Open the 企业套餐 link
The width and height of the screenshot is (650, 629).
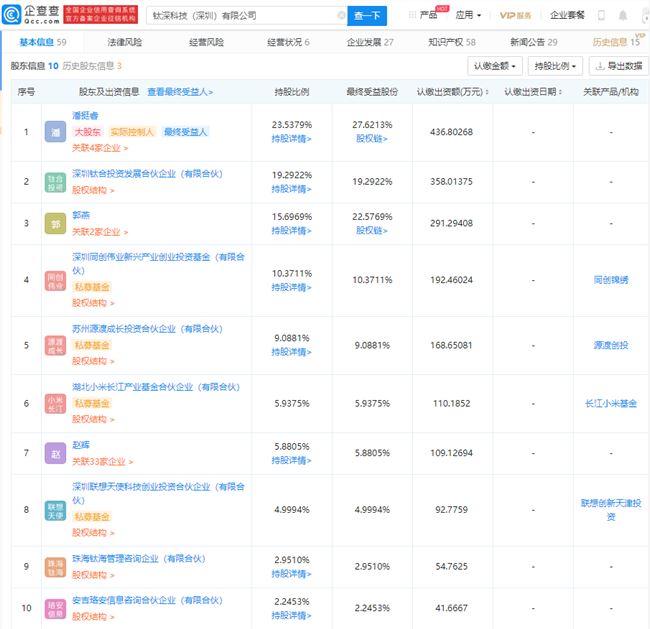(567, 15)
